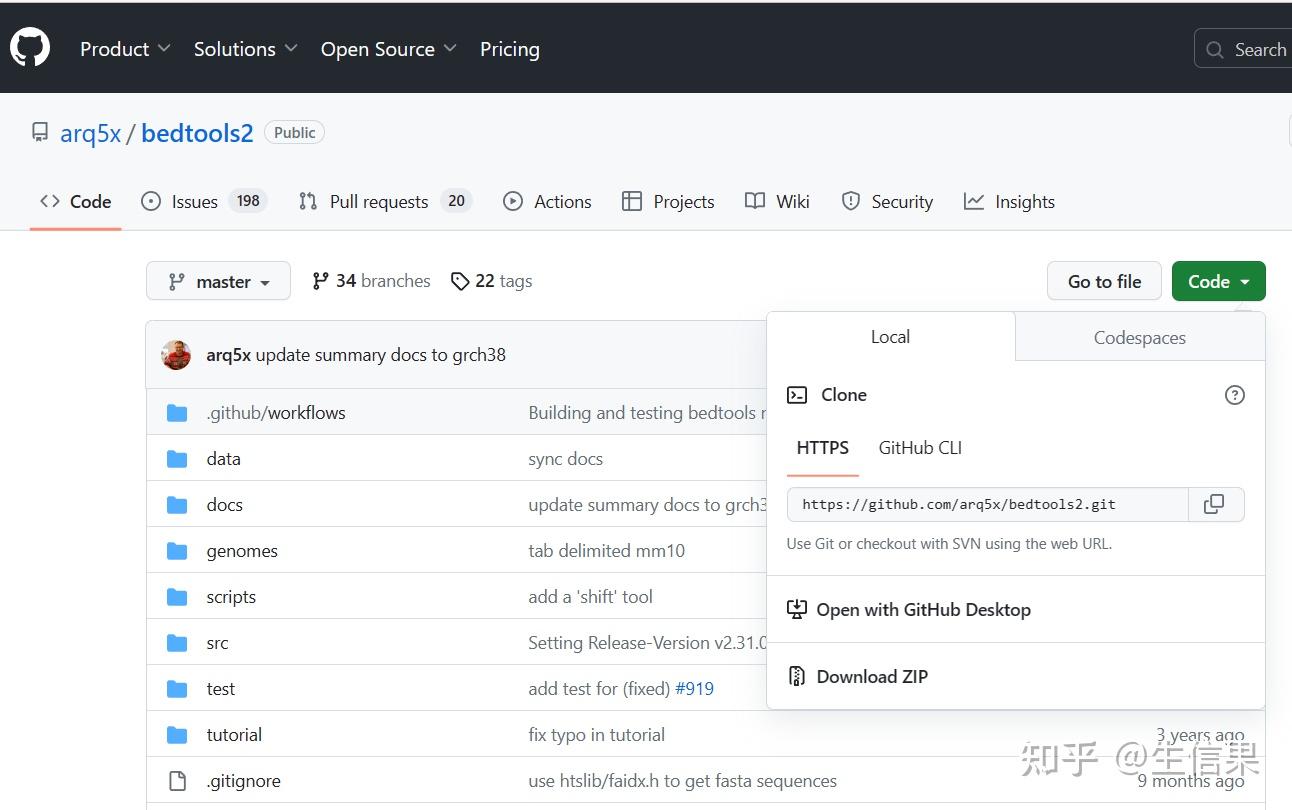
Task: Click the GitHub logo icon
Action: [30, 48]
